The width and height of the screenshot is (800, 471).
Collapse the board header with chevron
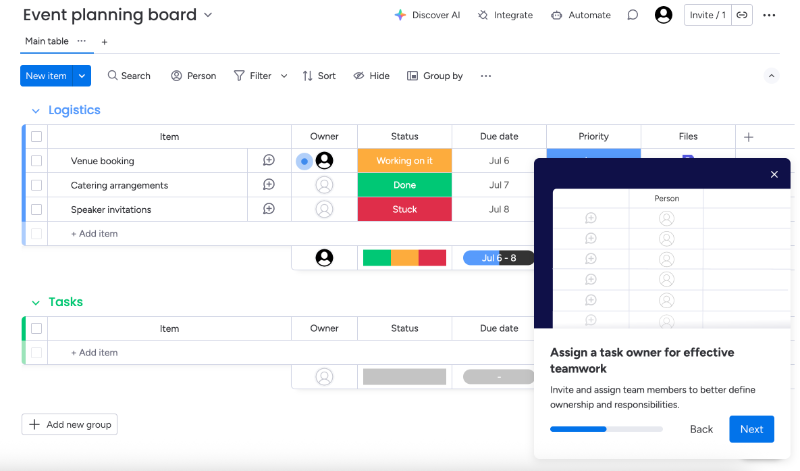coord(771,76)
